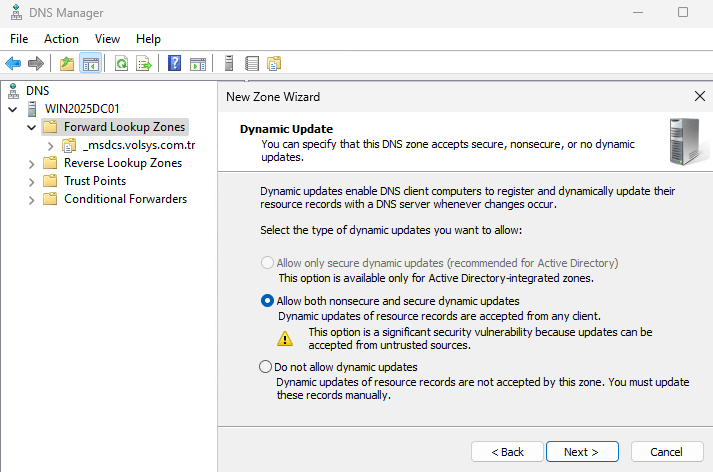Open the View menu

[107, 38]
